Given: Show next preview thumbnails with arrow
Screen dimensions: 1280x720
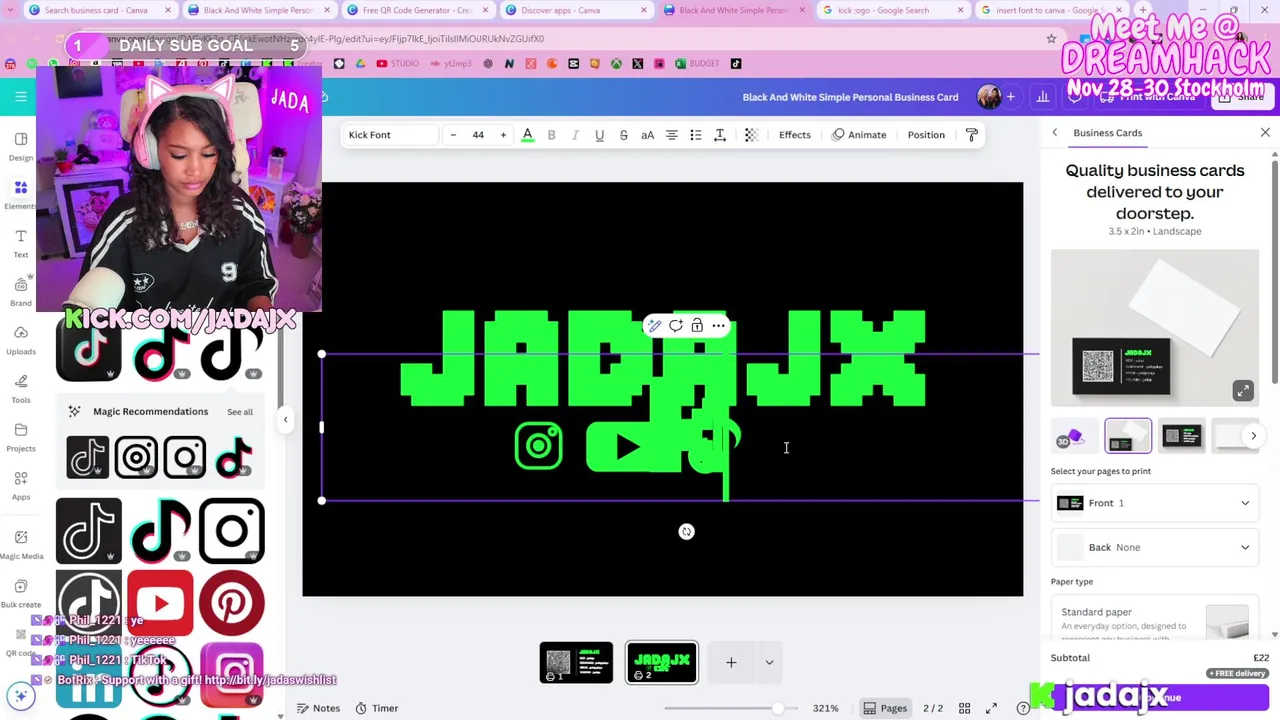Looking at the screenshot, I should coord(1253,436).
